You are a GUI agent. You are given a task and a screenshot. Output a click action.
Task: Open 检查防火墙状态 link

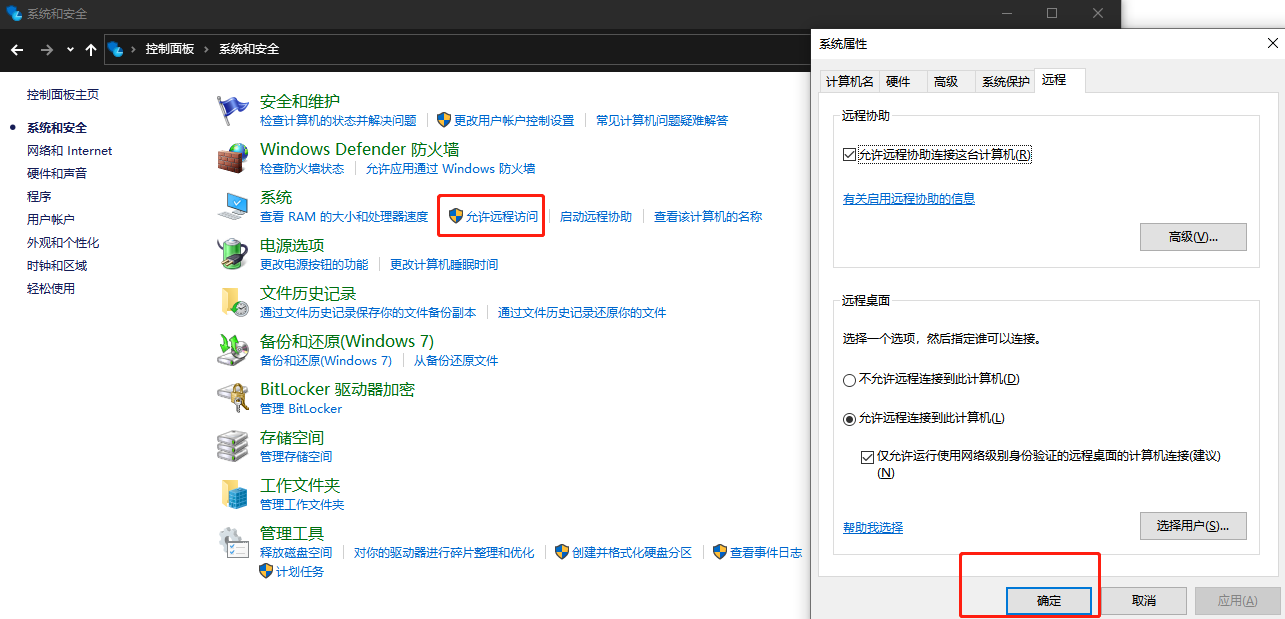tap(302, 169)
